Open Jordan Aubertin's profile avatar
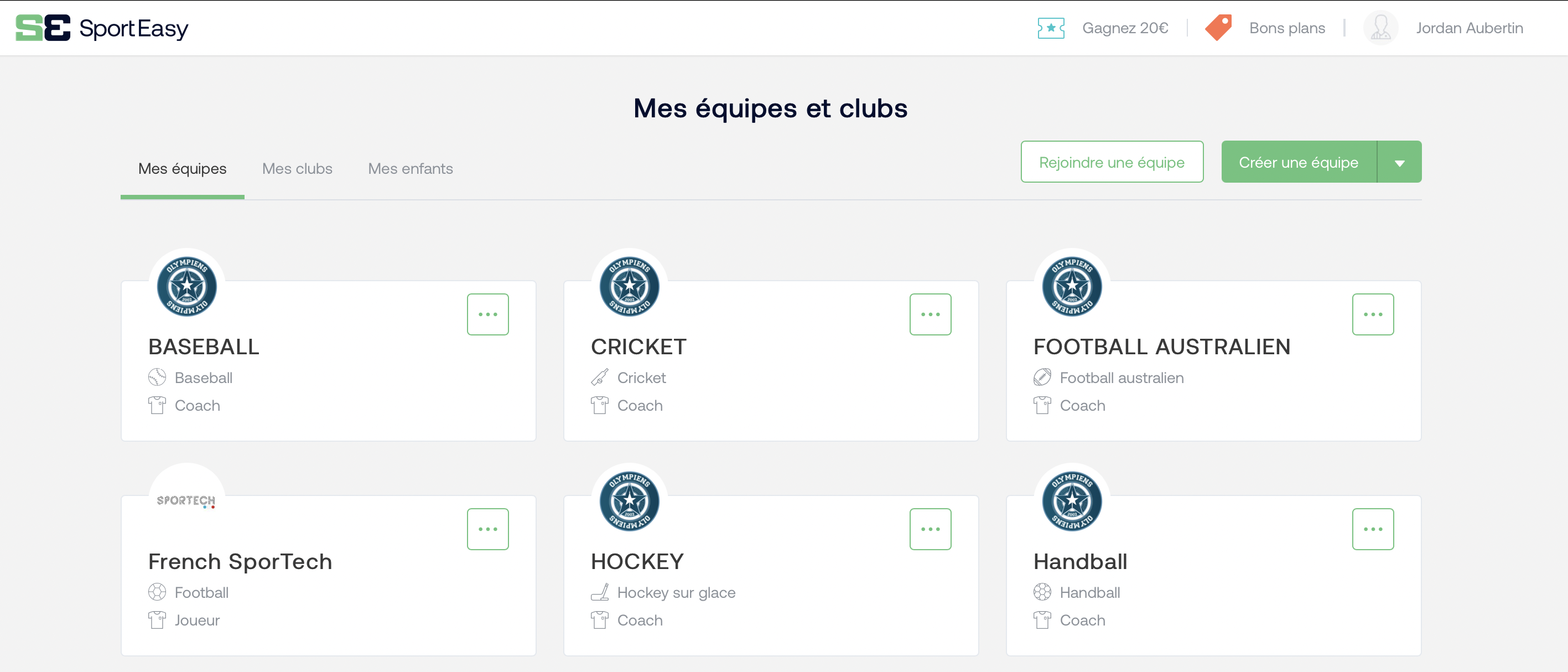1568x672 pixels. click(1380, 28)
